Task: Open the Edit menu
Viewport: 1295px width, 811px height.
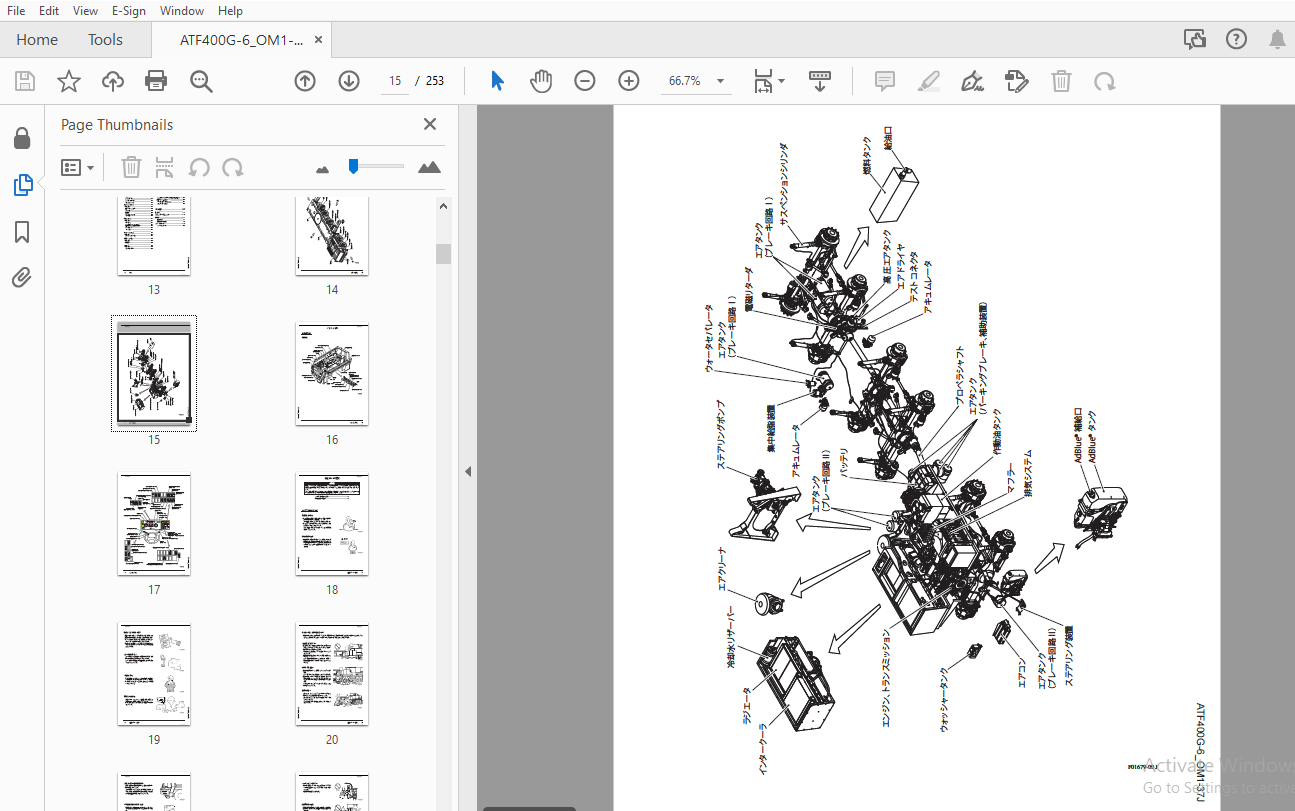Action: pos(49,11)
